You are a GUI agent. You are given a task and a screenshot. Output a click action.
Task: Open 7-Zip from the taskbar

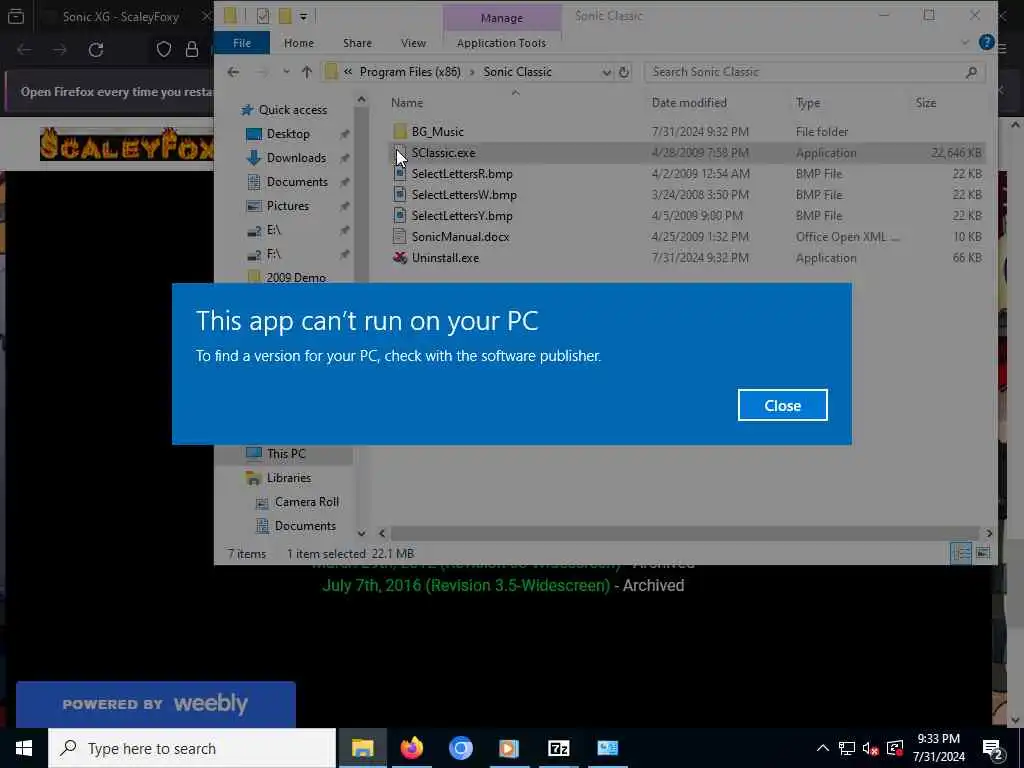558,748
